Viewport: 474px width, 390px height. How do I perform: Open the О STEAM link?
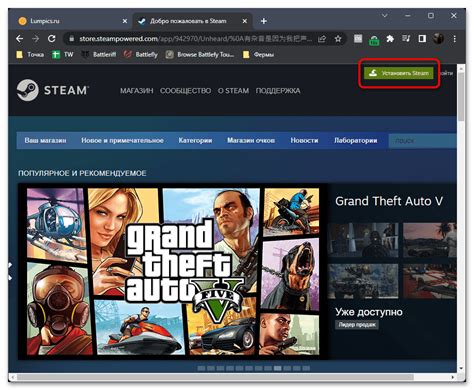coord(233,91)
